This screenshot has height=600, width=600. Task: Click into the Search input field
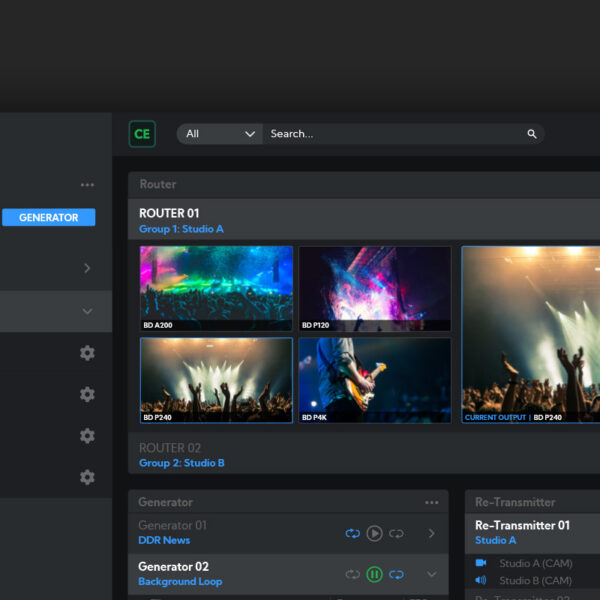click(390, 134)
